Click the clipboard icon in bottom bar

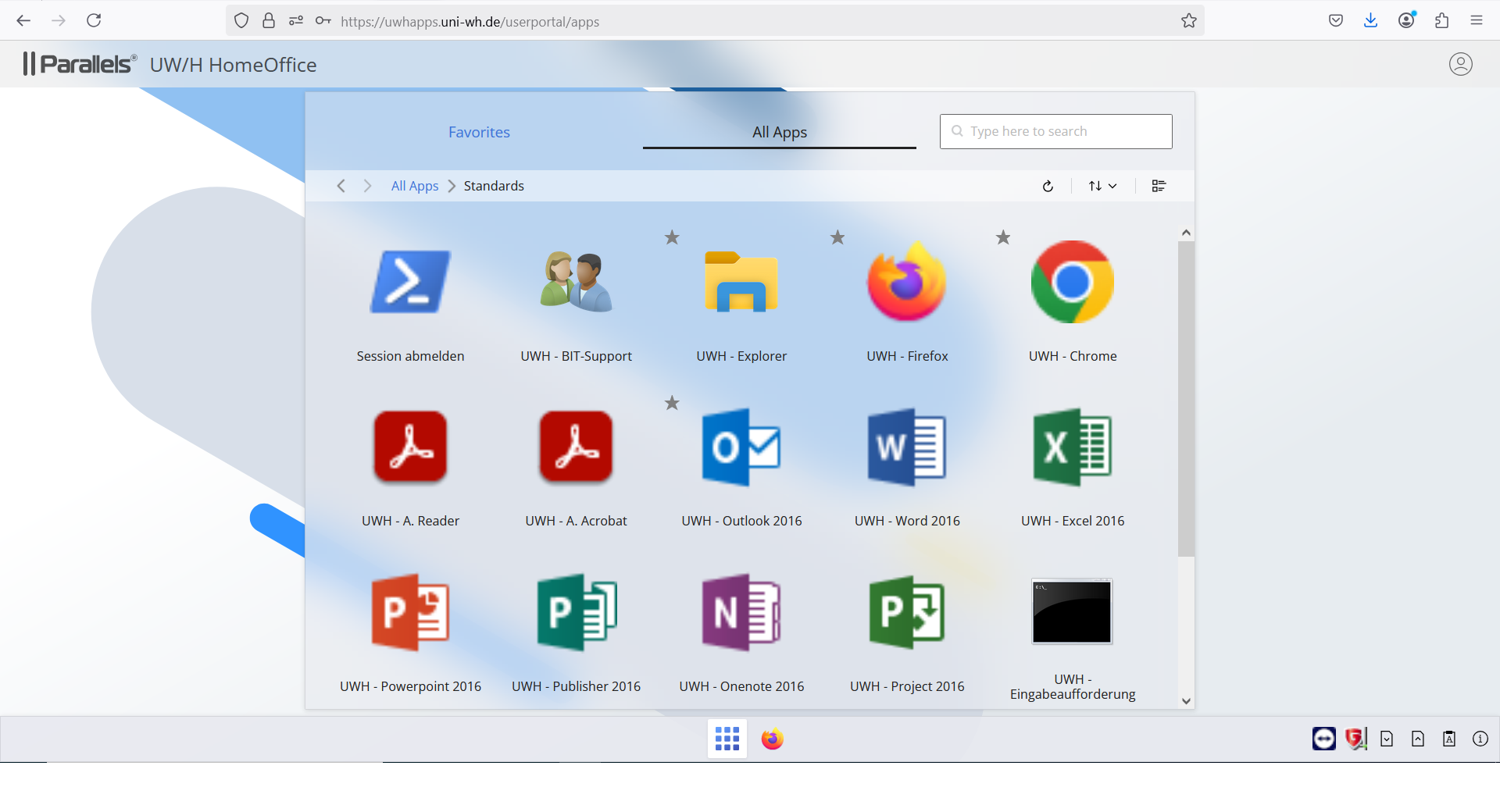click(x=1449, y=739)
